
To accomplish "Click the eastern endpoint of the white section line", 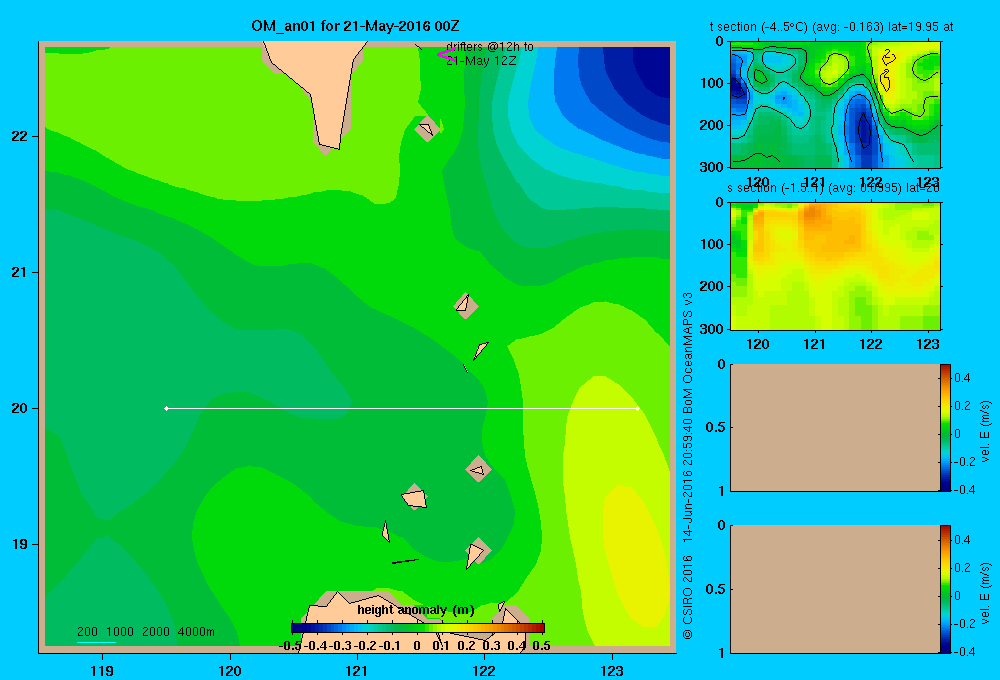I will tap(637, 408).
